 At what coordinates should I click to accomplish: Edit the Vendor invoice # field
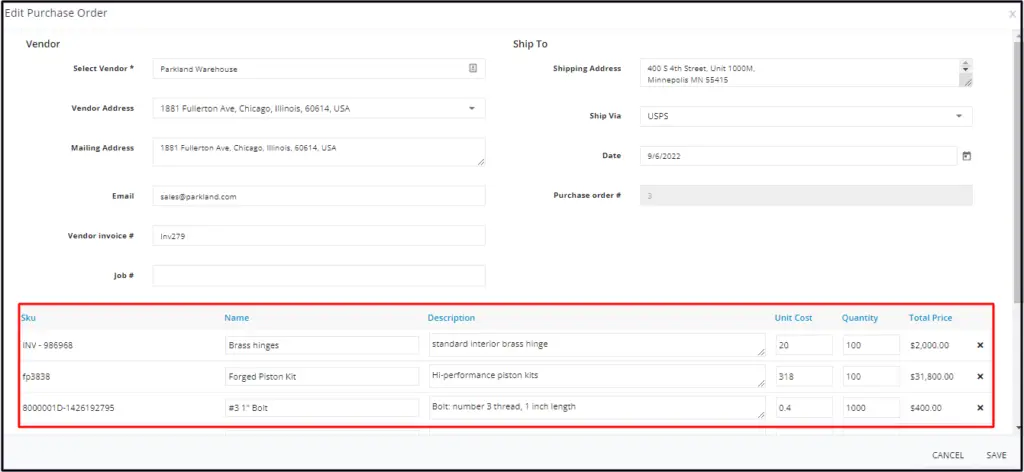point(319,236)
